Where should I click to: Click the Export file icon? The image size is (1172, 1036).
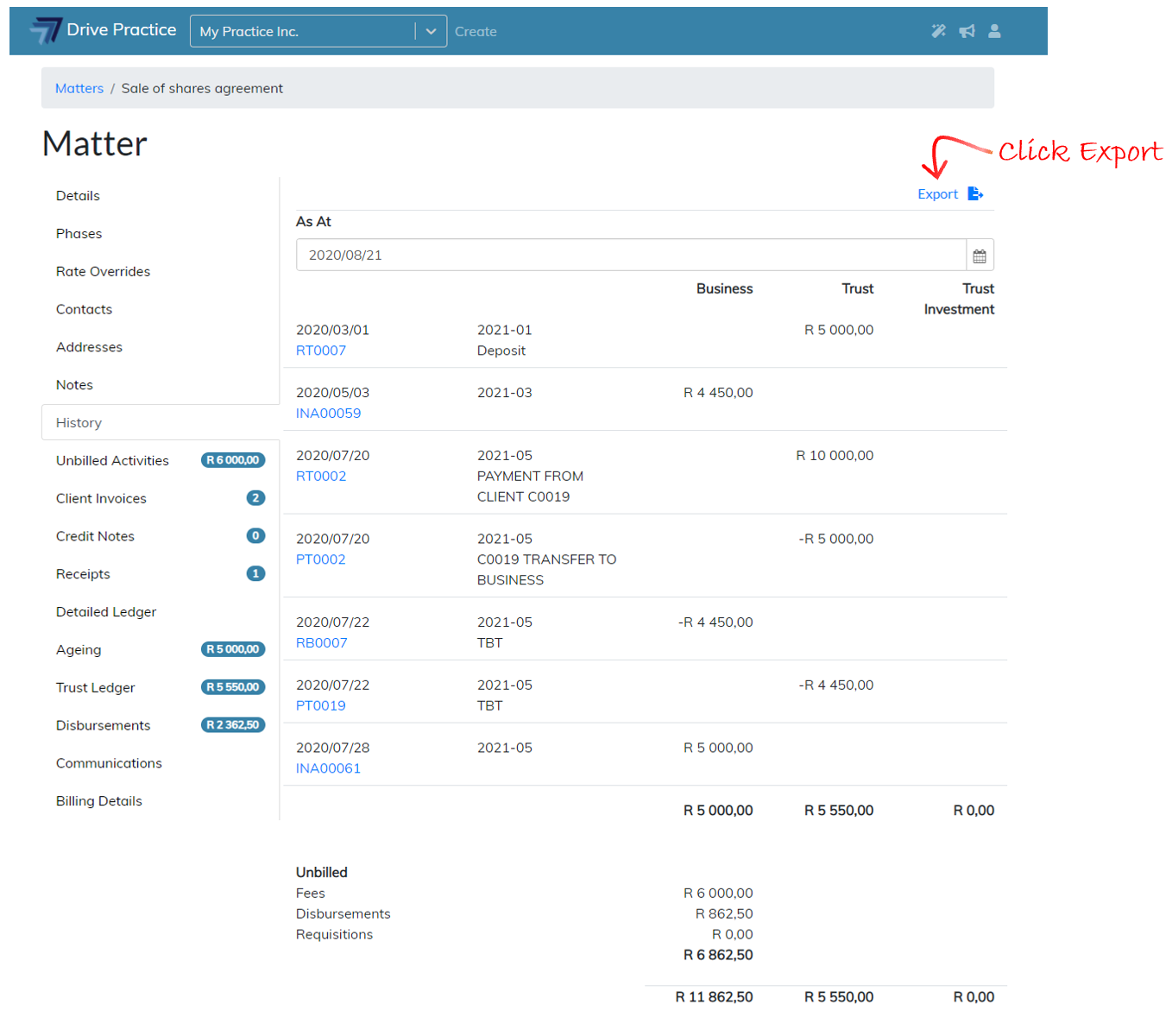(x=975, y=193)
